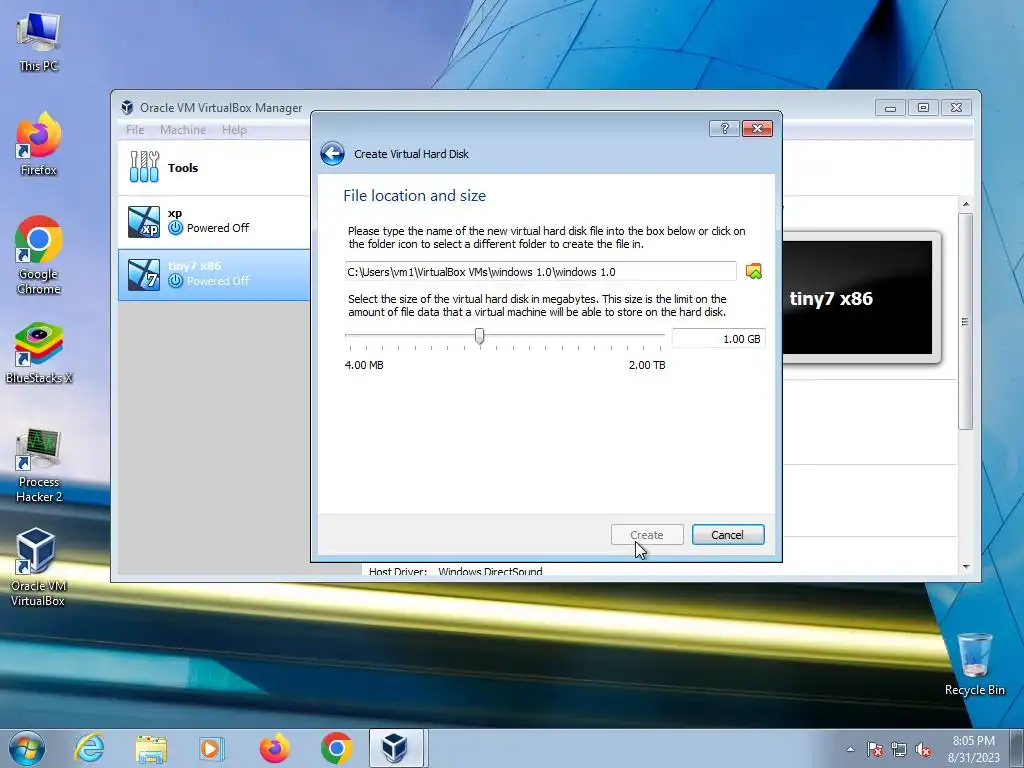Open This PC desktop icon
This screenshot has height=768, width=1024.
[x=39, y=42]
